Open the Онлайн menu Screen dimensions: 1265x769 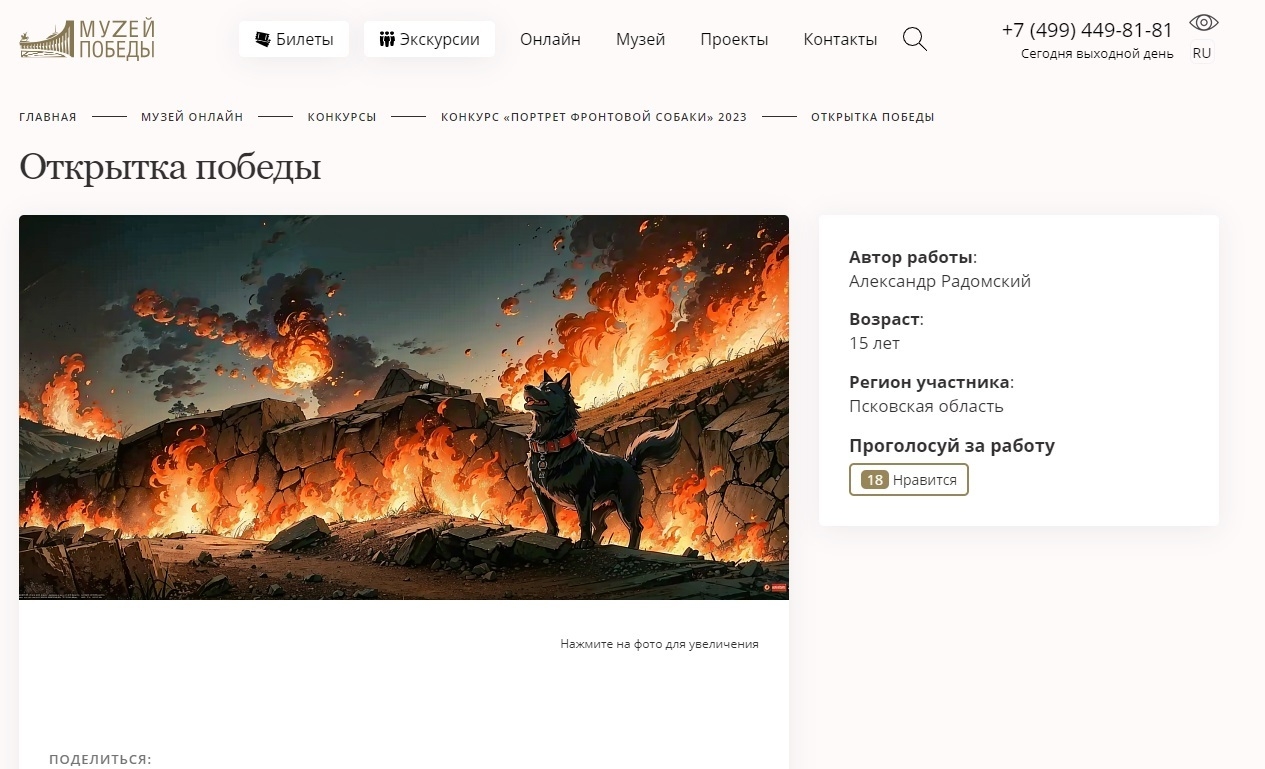[x=550, y=39]
